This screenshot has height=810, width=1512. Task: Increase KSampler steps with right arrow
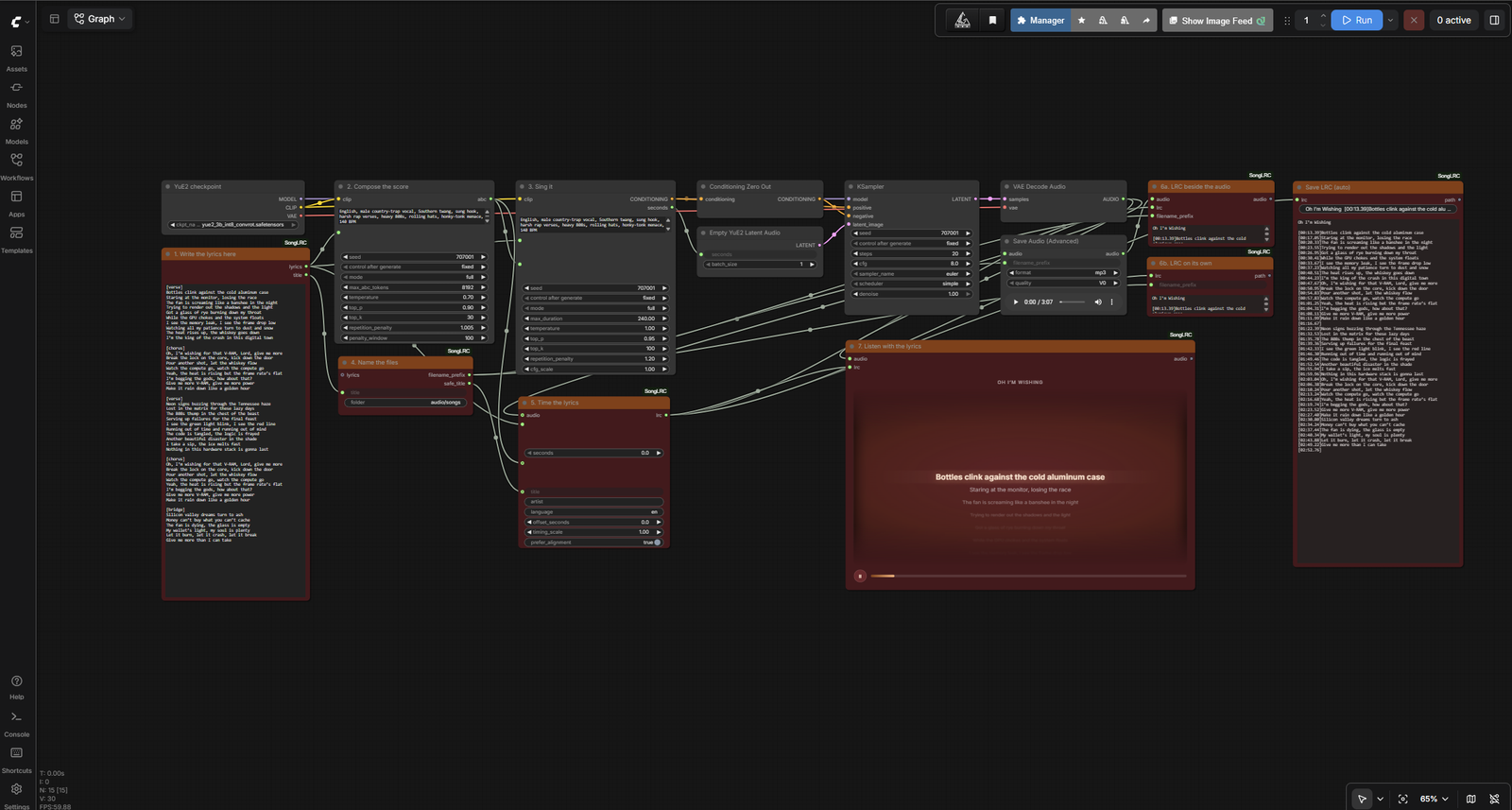point(968,253)
